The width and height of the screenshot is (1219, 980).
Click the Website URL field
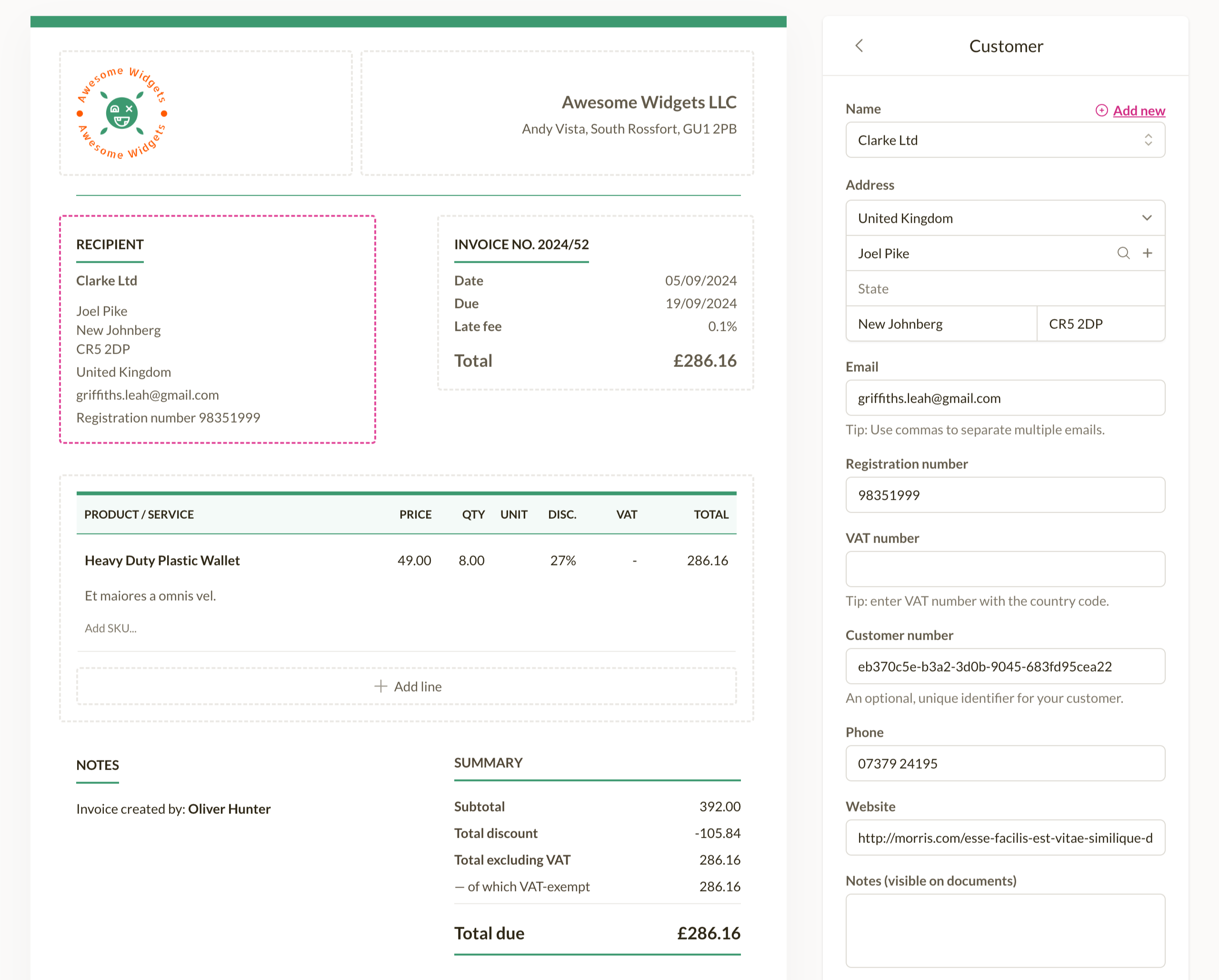pyautogui.click(x=1005, y=838)
